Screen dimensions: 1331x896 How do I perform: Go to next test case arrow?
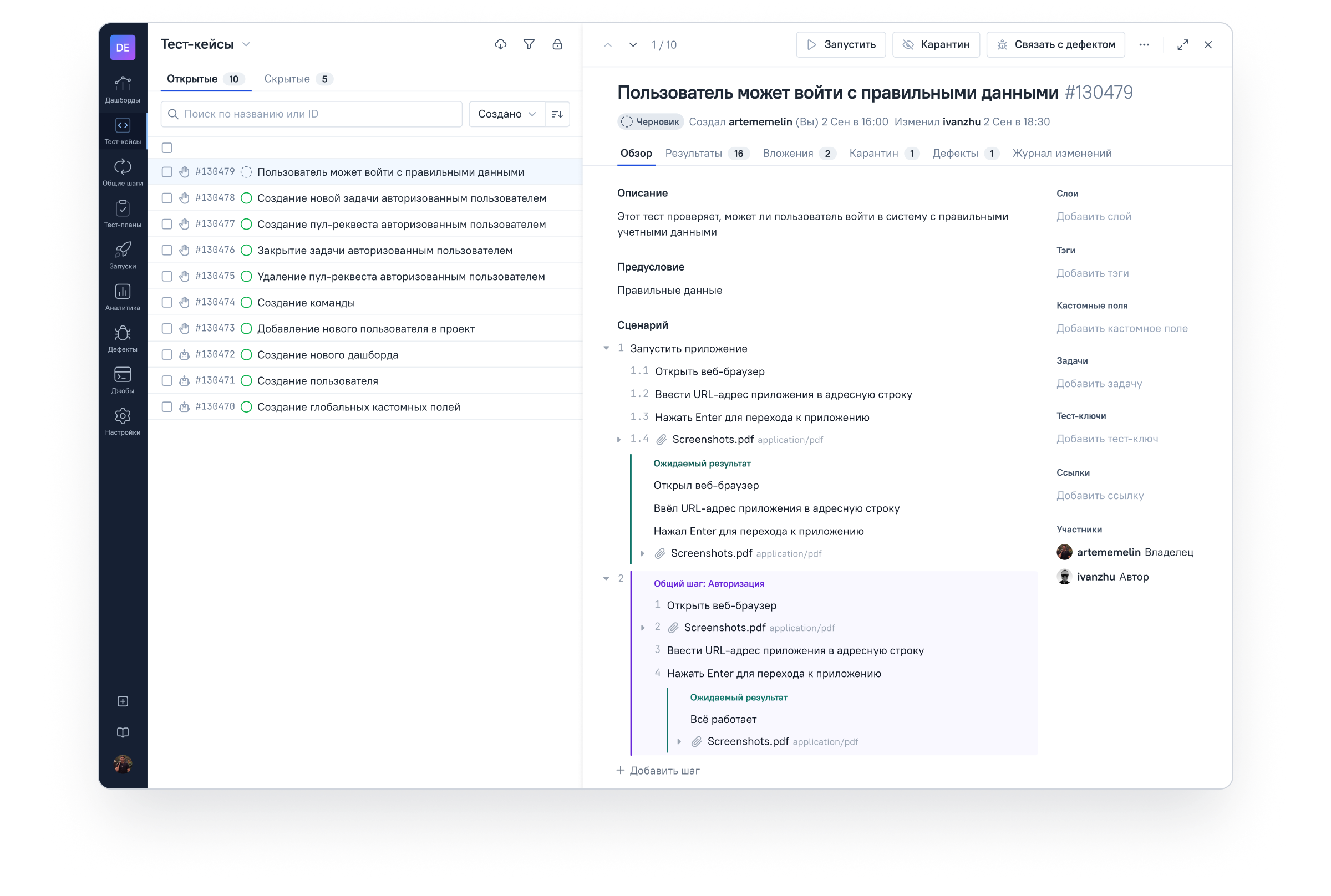(633, 44)
